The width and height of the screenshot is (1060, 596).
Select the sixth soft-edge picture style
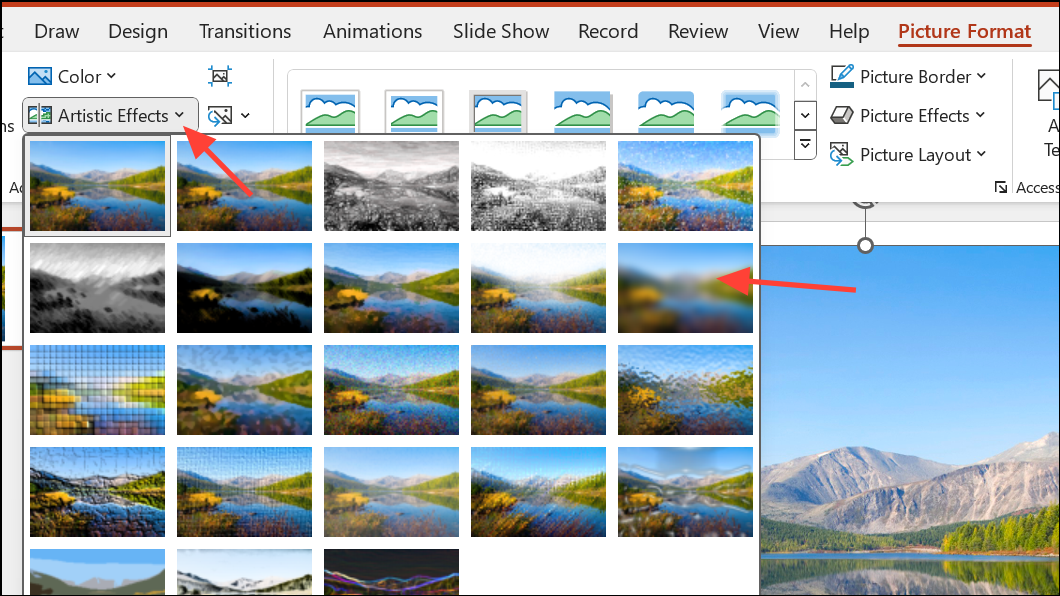(x=750, y=111)
